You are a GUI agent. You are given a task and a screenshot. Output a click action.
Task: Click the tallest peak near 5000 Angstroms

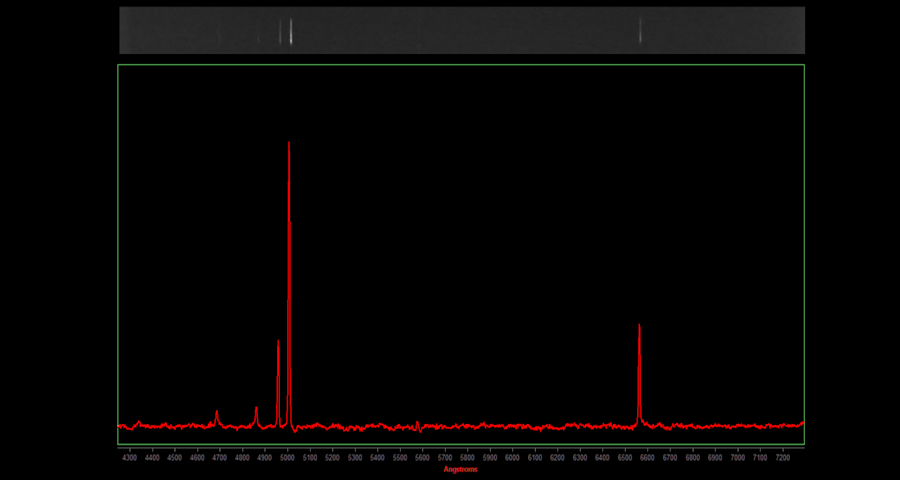coord(289,145)
